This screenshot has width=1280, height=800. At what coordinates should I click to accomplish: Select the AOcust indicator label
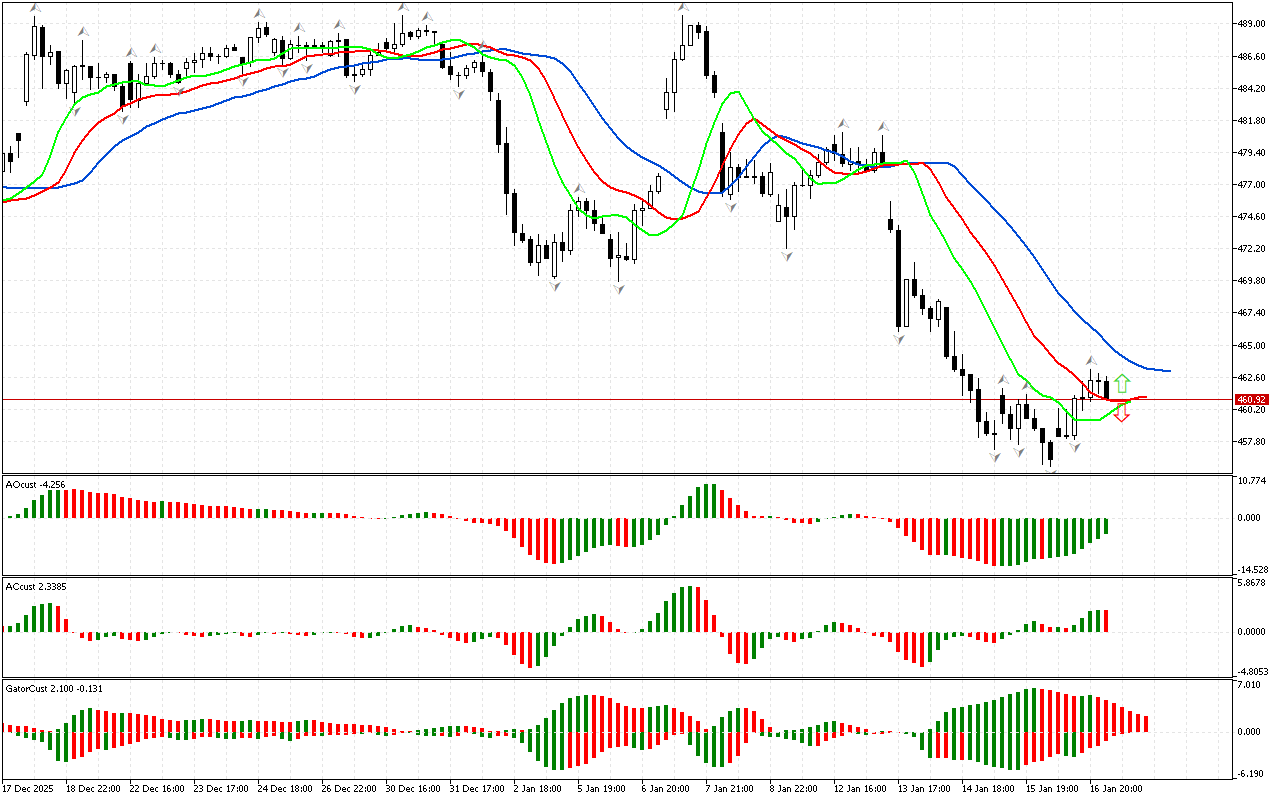coord(36,484)
